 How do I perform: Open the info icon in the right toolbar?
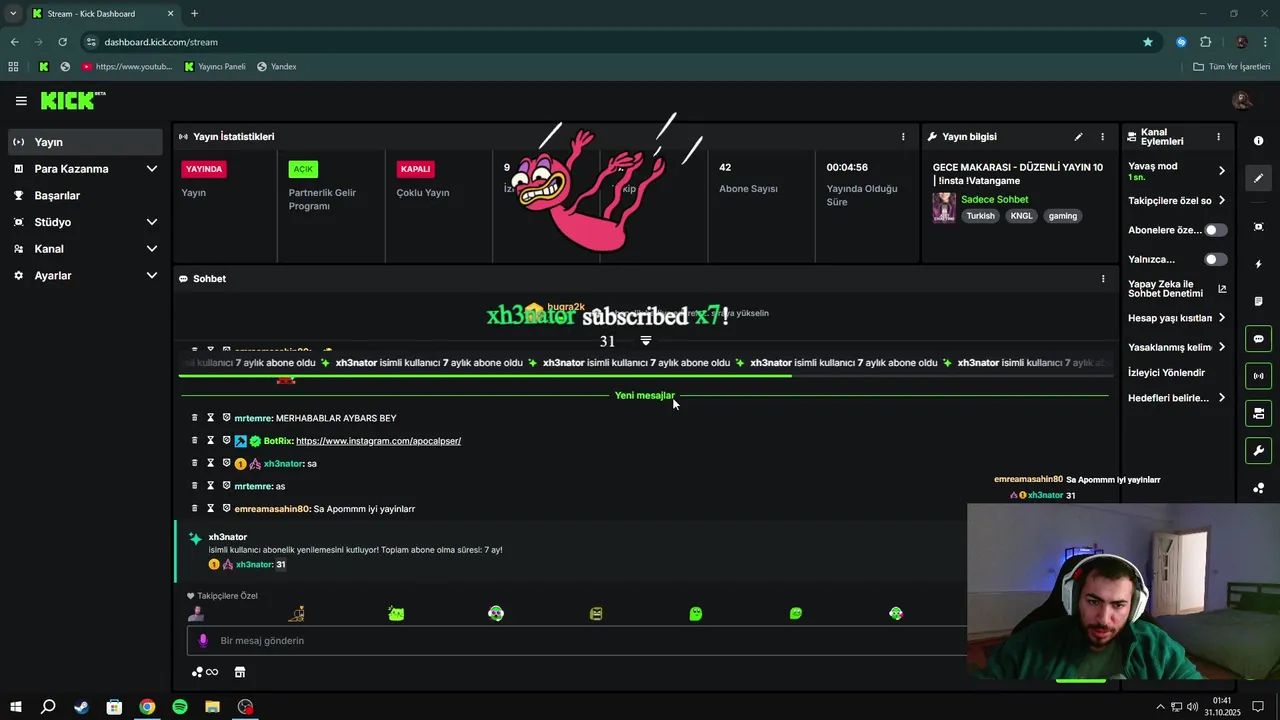(1258, 141)
